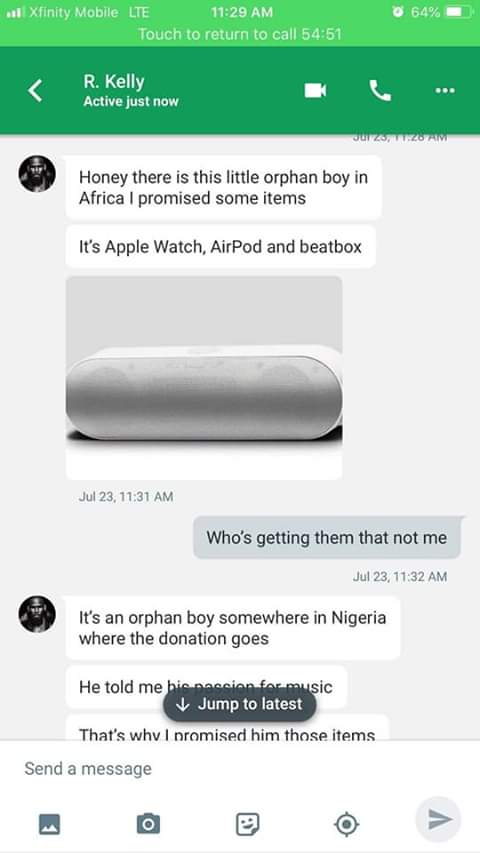Tap Touch to return to call banner
The height and width of the screenshot is (853, 480).
(239, 34)
